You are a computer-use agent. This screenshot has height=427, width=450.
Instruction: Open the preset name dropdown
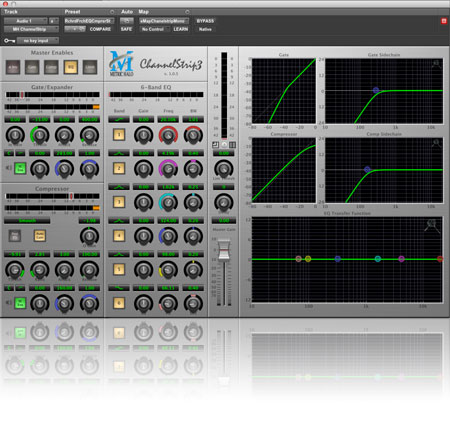(x=89, y=21)
